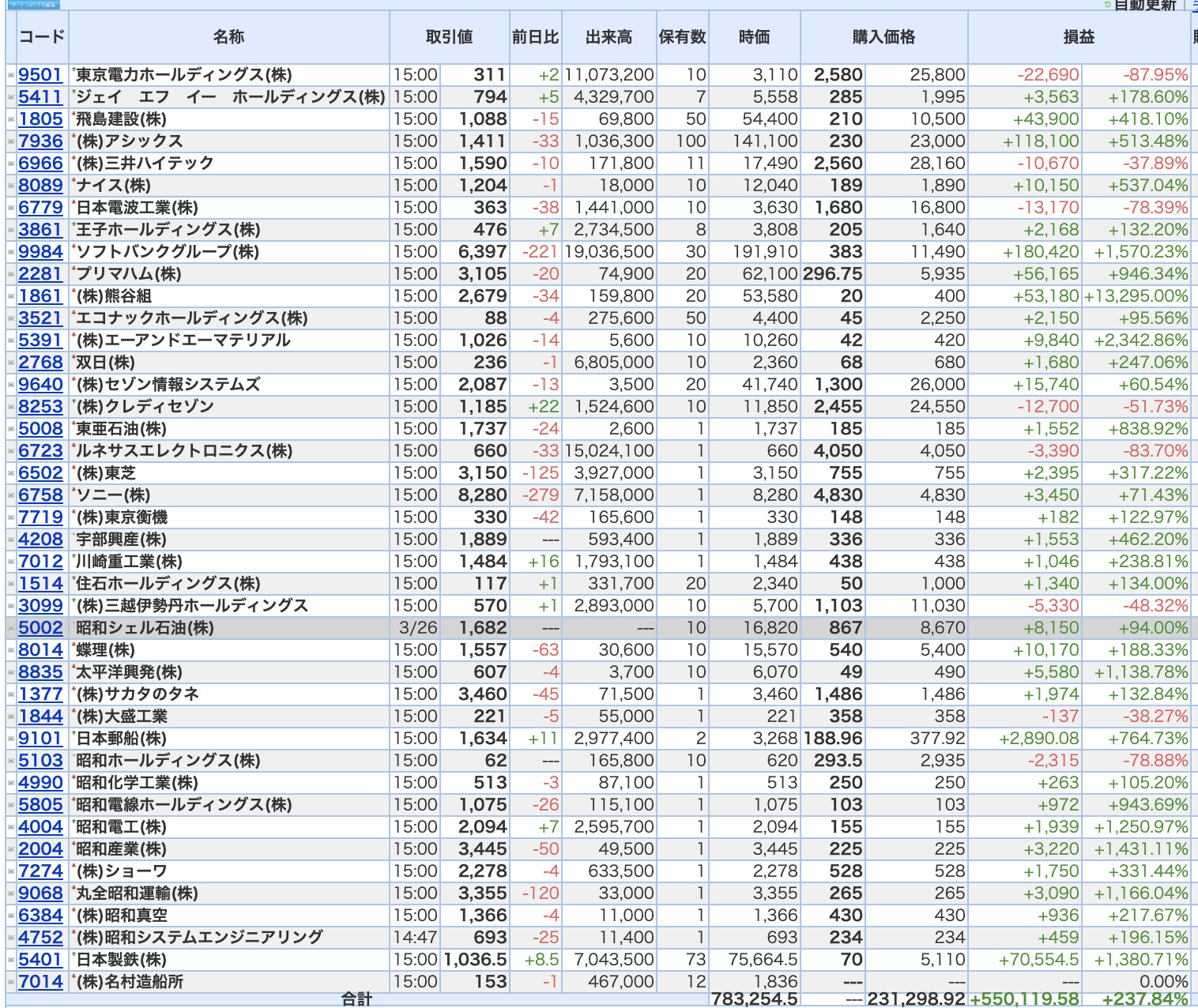Image resolution: width=1198 pixels, height=1008 pixels.
Task: Open stock code link 7014 for 名村造船所
Action: click(40, 982)
